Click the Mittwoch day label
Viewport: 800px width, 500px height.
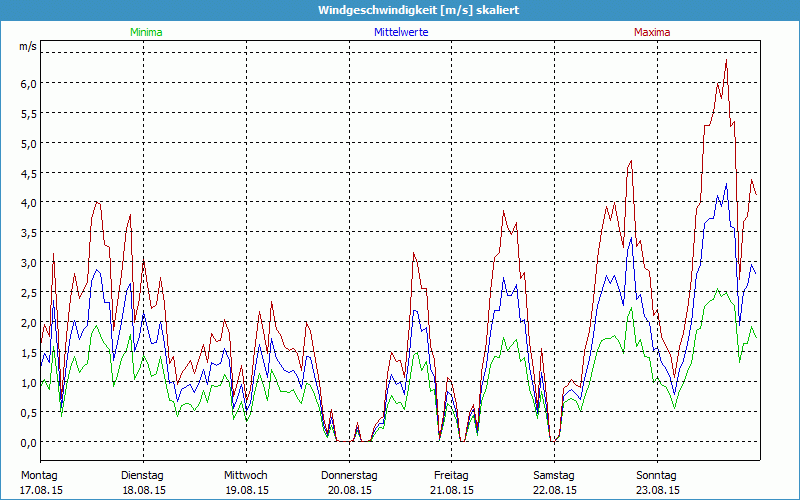click(x=245, y=476)
